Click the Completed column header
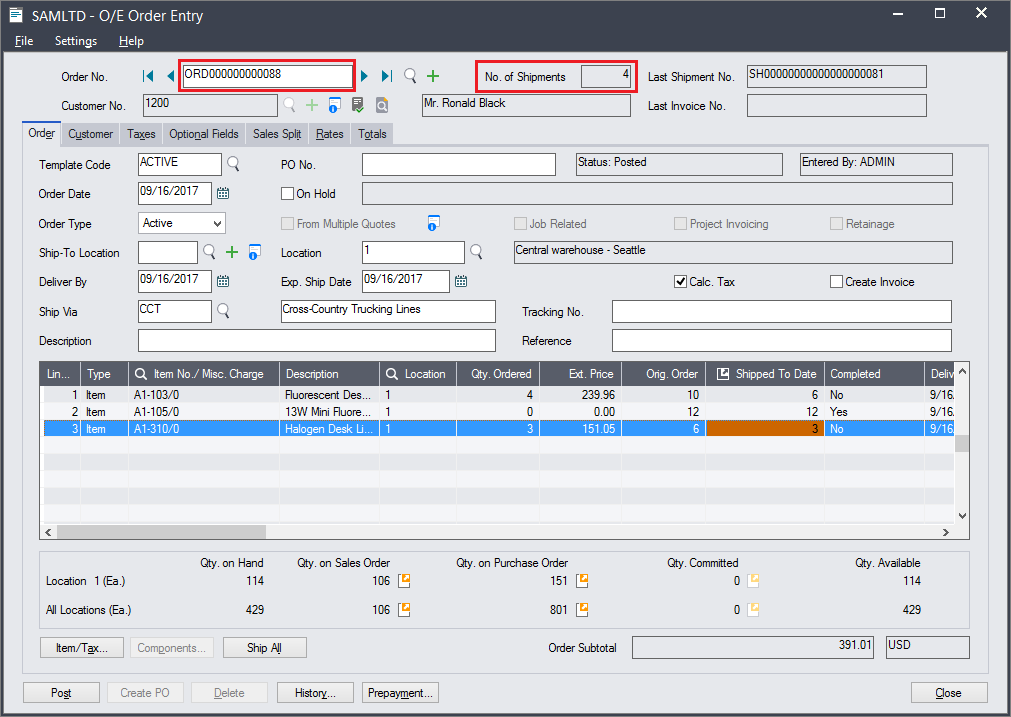1011x717 pixels. (x=874, y=373)
